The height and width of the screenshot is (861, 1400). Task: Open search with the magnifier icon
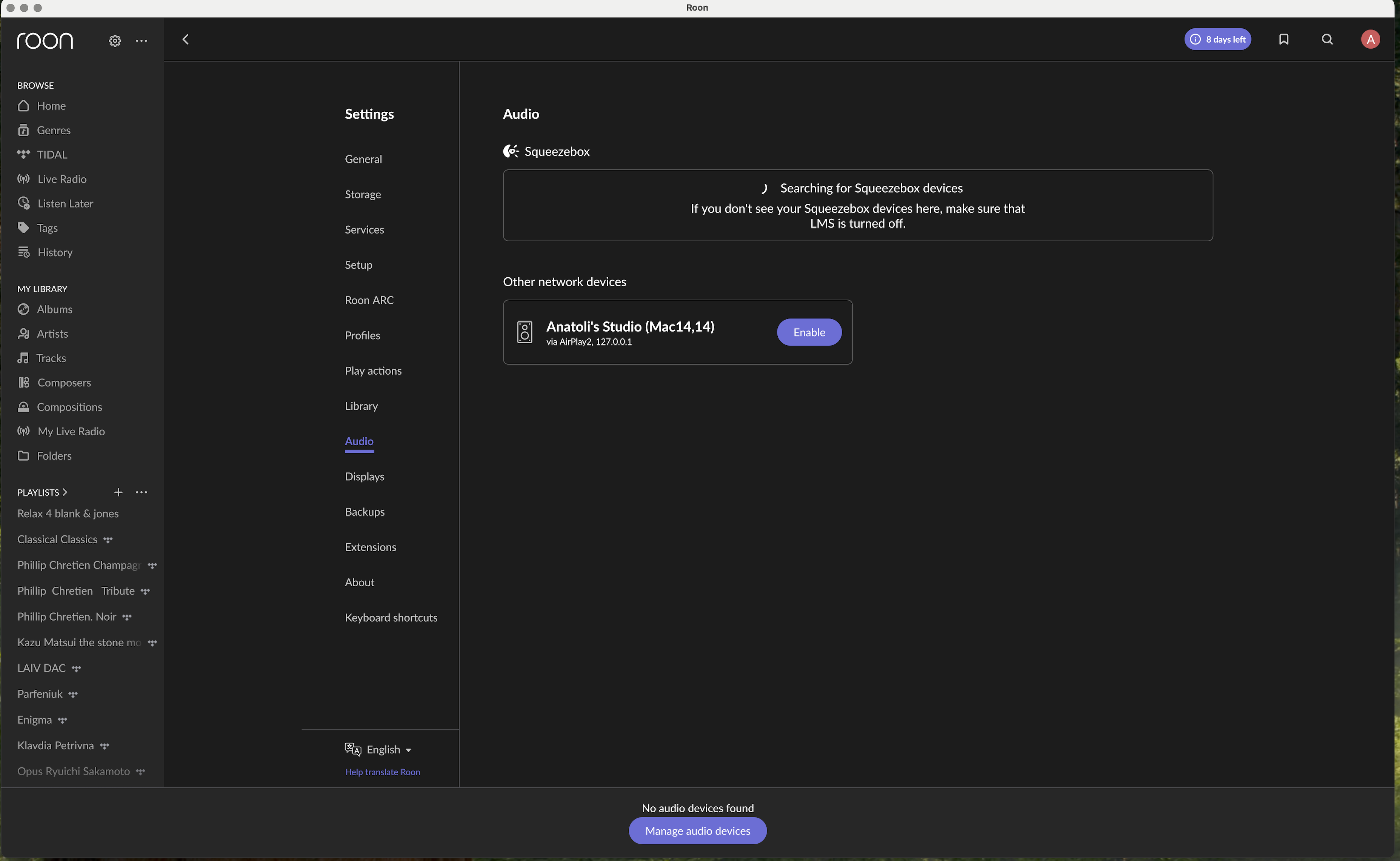click(1326, 39)
